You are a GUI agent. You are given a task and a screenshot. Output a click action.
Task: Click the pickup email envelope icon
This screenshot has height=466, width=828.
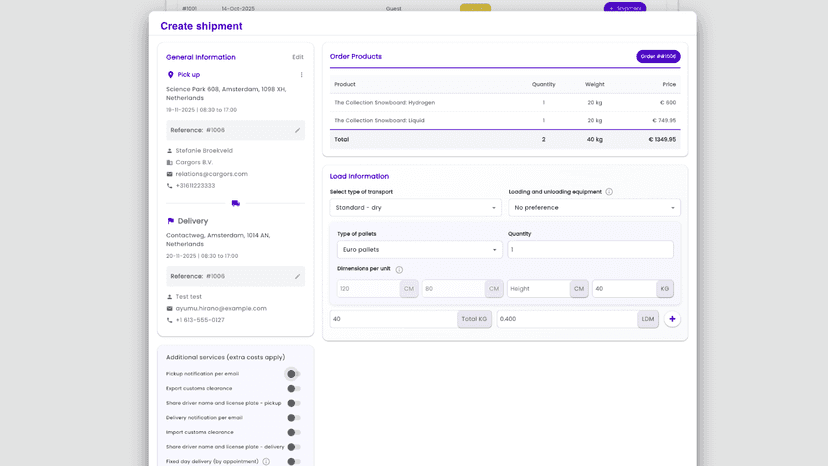coord(170,174)
